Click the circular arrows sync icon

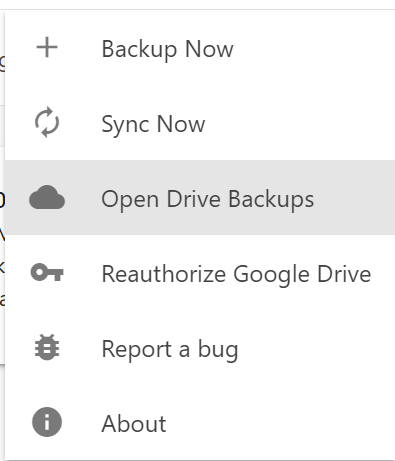pos(47,122)
